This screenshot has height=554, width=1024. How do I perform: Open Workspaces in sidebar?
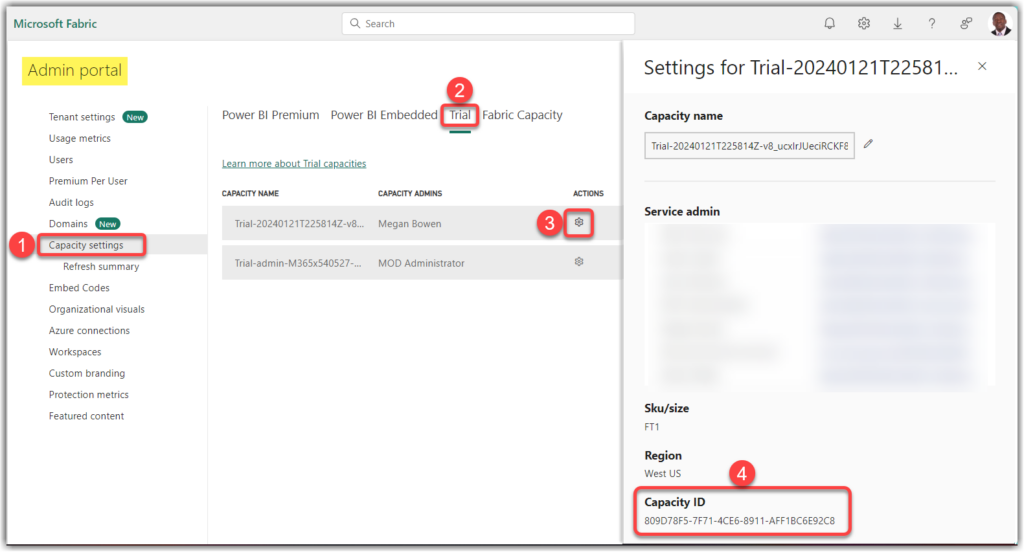pos(75,351)
